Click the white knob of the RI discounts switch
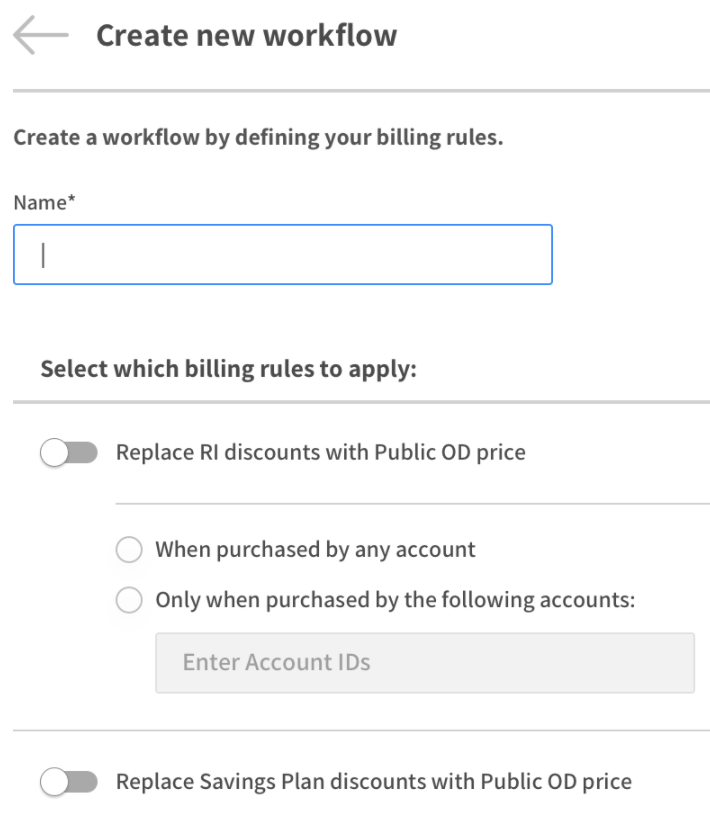The image size is (710, 818). click(x=54, y=453)
